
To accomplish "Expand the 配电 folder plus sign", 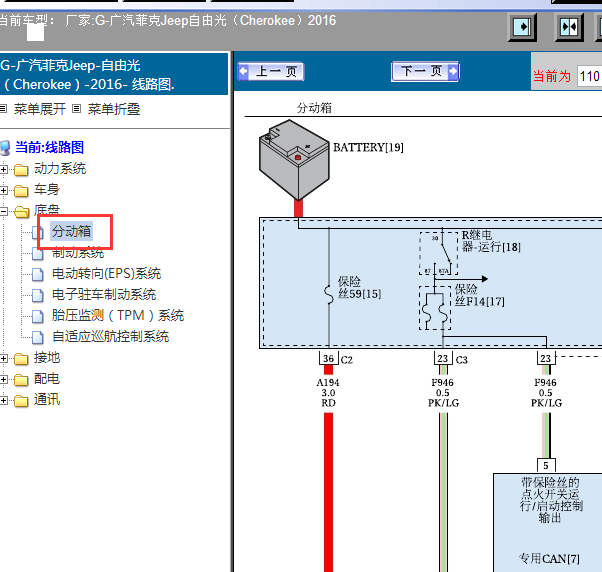I will (3, 379).
